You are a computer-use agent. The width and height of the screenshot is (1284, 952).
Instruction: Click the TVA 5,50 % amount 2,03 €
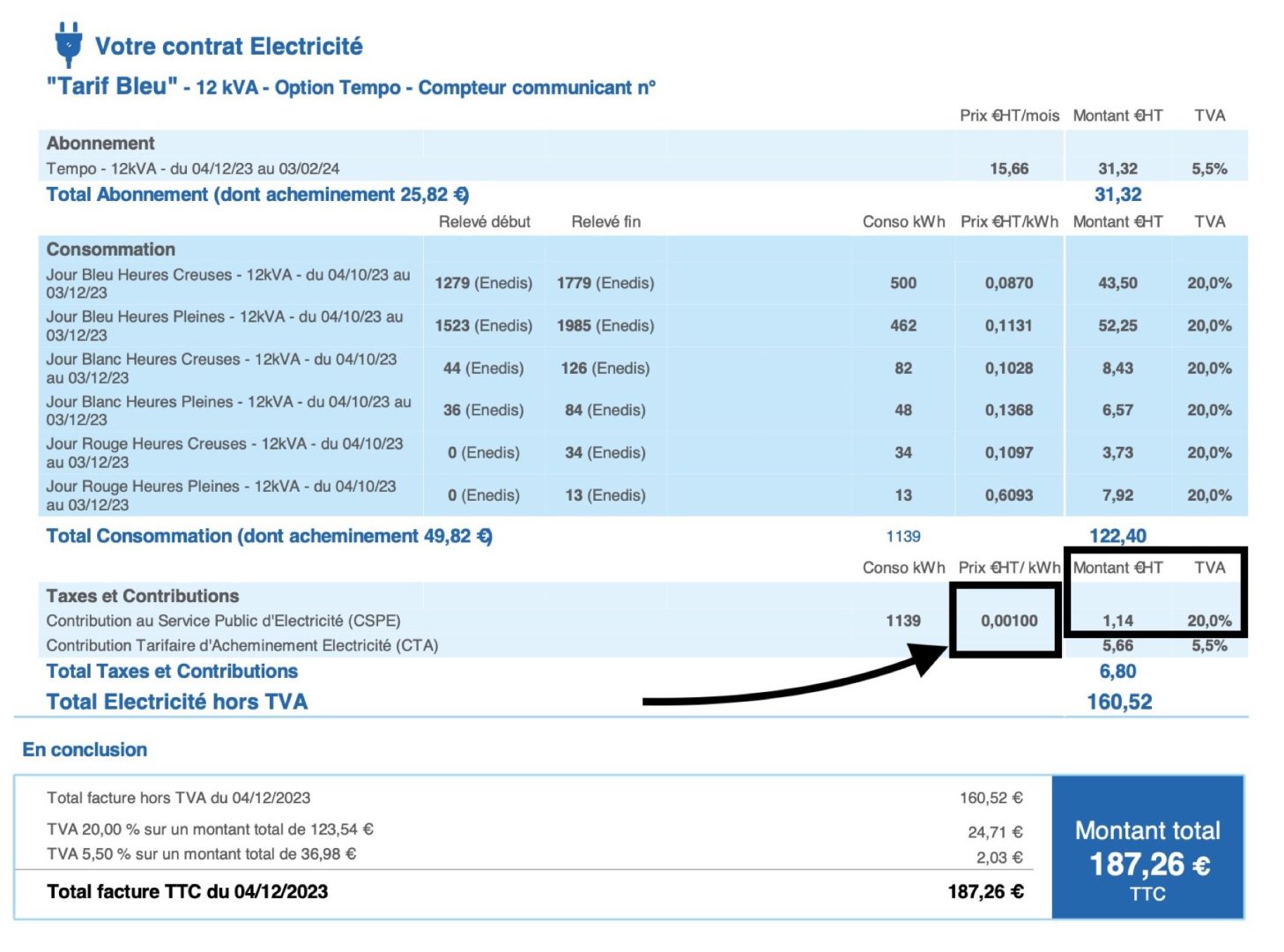[x=999, y=858]
